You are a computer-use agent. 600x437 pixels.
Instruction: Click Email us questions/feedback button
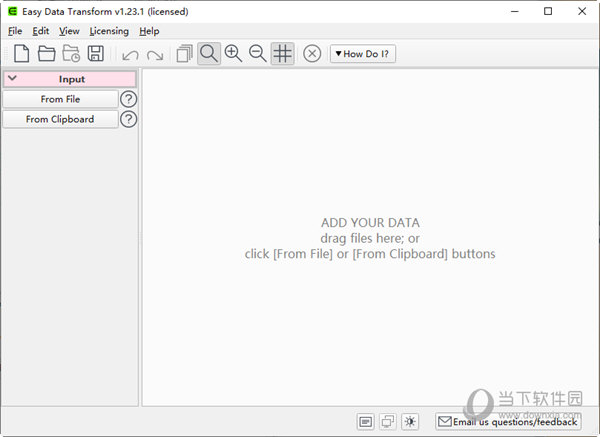pyautogui.click(x=508, y=422)
